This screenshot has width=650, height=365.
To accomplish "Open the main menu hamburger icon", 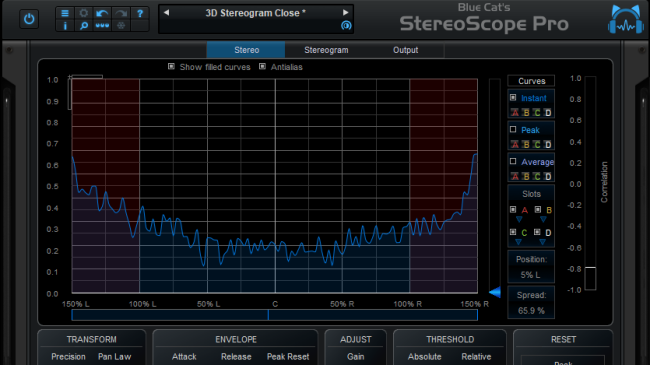I will click(x=65, y=13).
